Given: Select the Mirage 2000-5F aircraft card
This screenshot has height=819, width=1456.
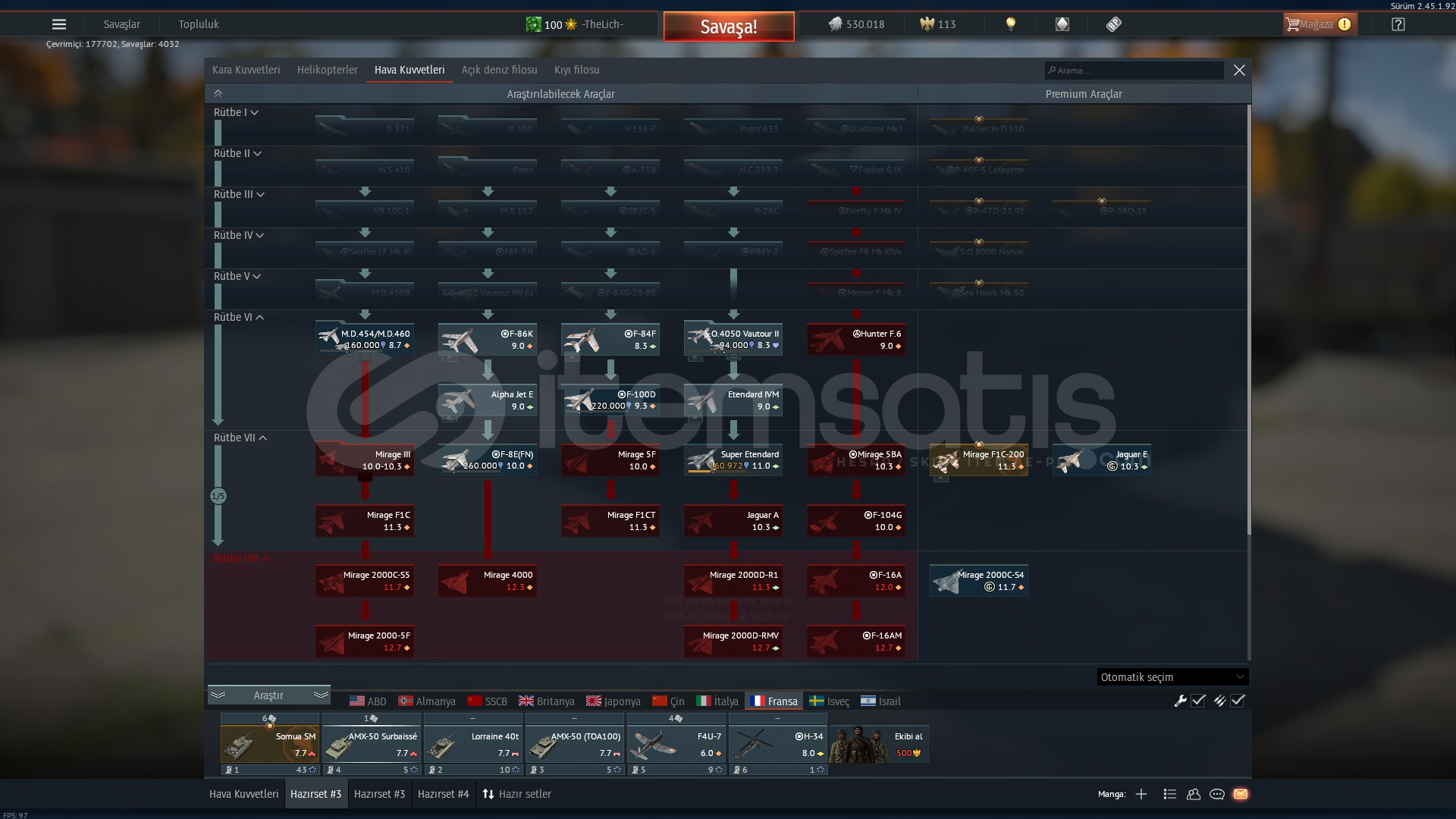Looking at the screenshot, I should click(365, 642).
